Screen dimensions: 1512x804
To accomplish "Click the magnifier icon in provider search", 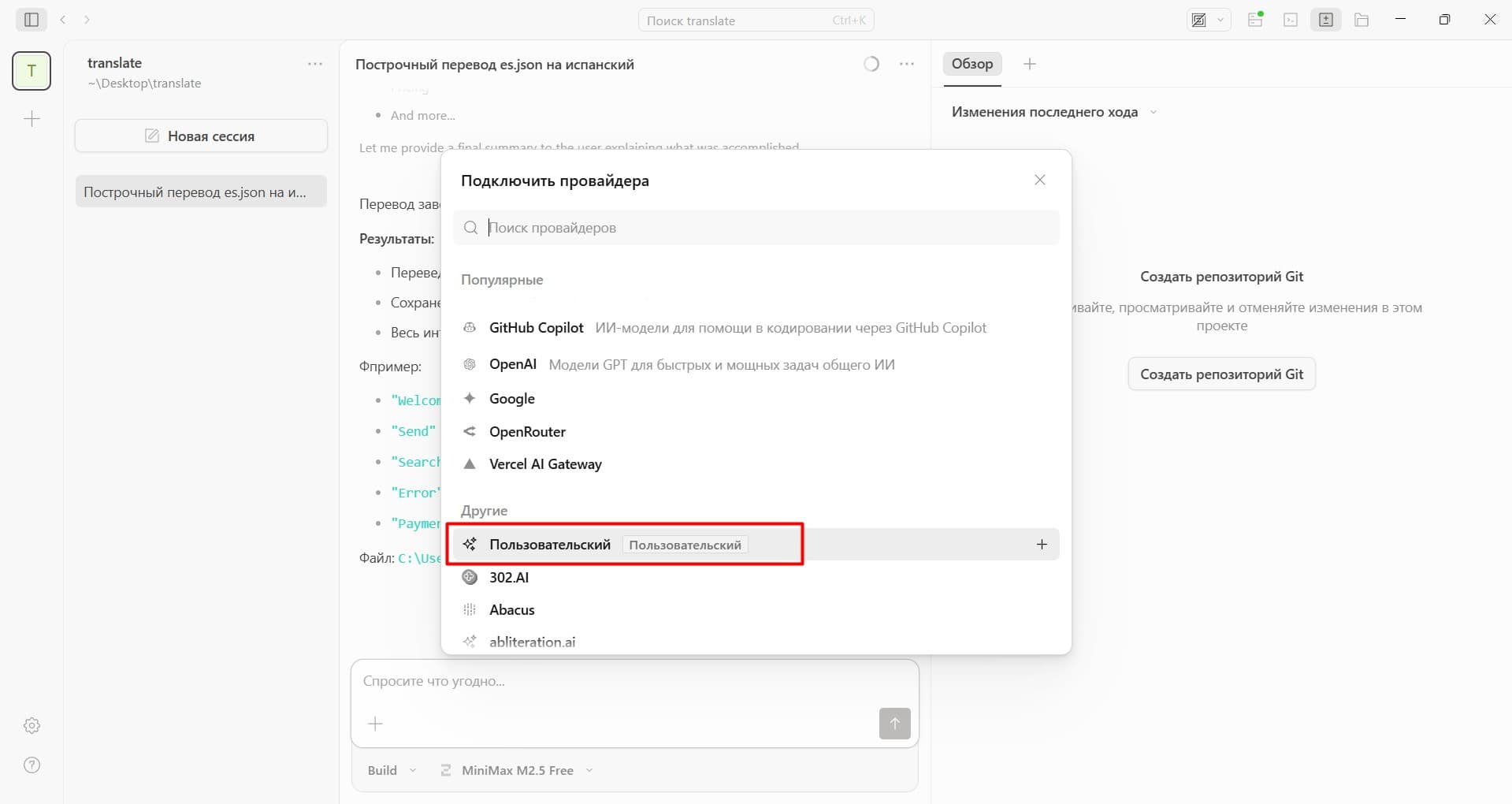I will pyautogui.click(x=471, y=228).
